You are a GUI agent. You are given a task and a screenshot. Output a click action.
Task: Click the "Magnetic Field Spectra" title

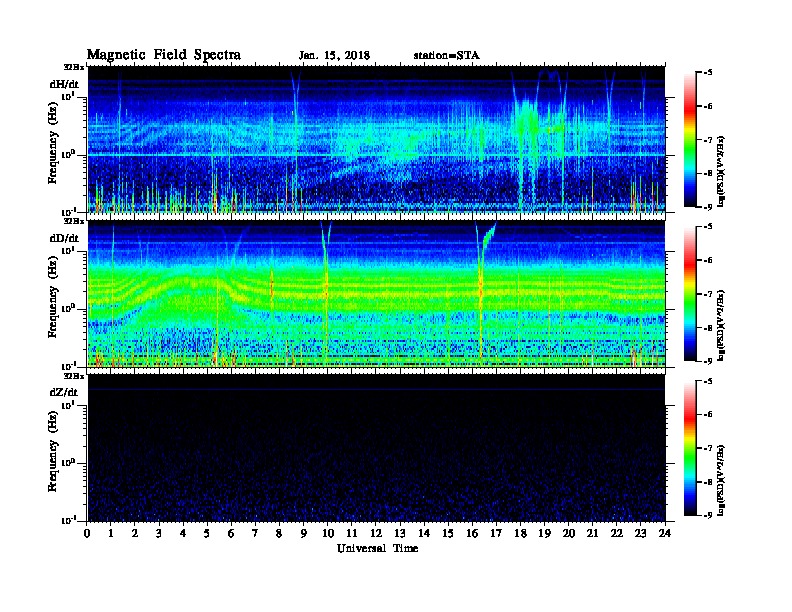(164, 55)
